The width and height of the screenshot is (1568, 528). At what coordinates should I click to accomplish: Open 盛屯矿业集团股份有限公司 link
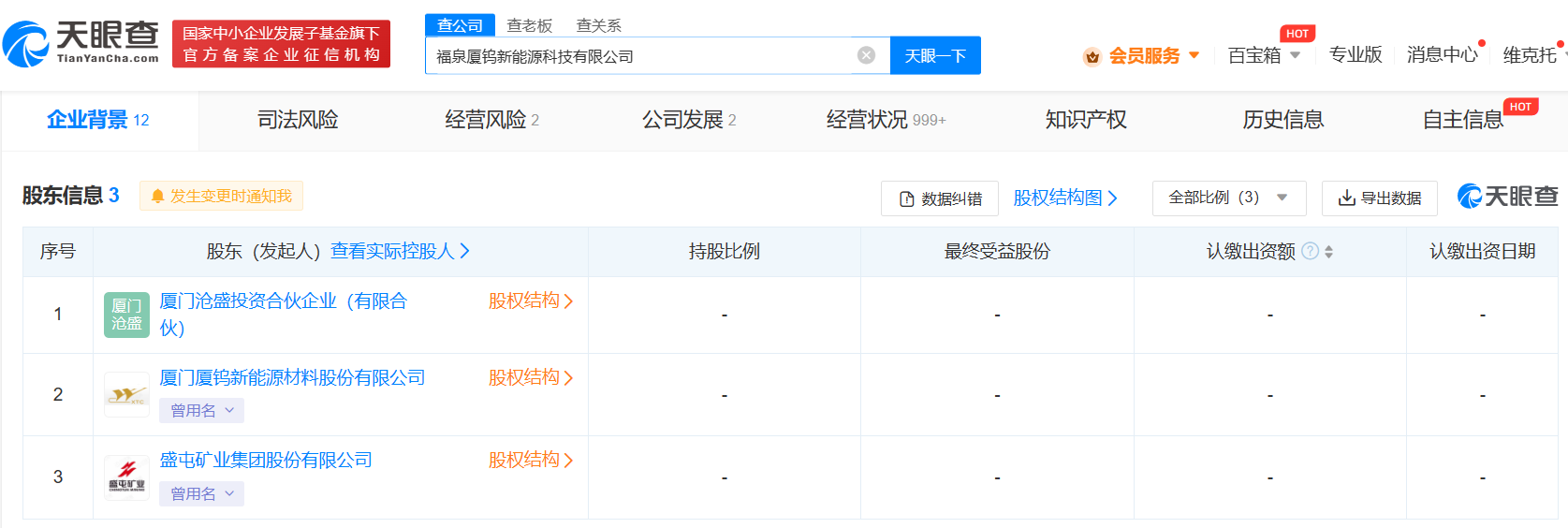(266, 460)
